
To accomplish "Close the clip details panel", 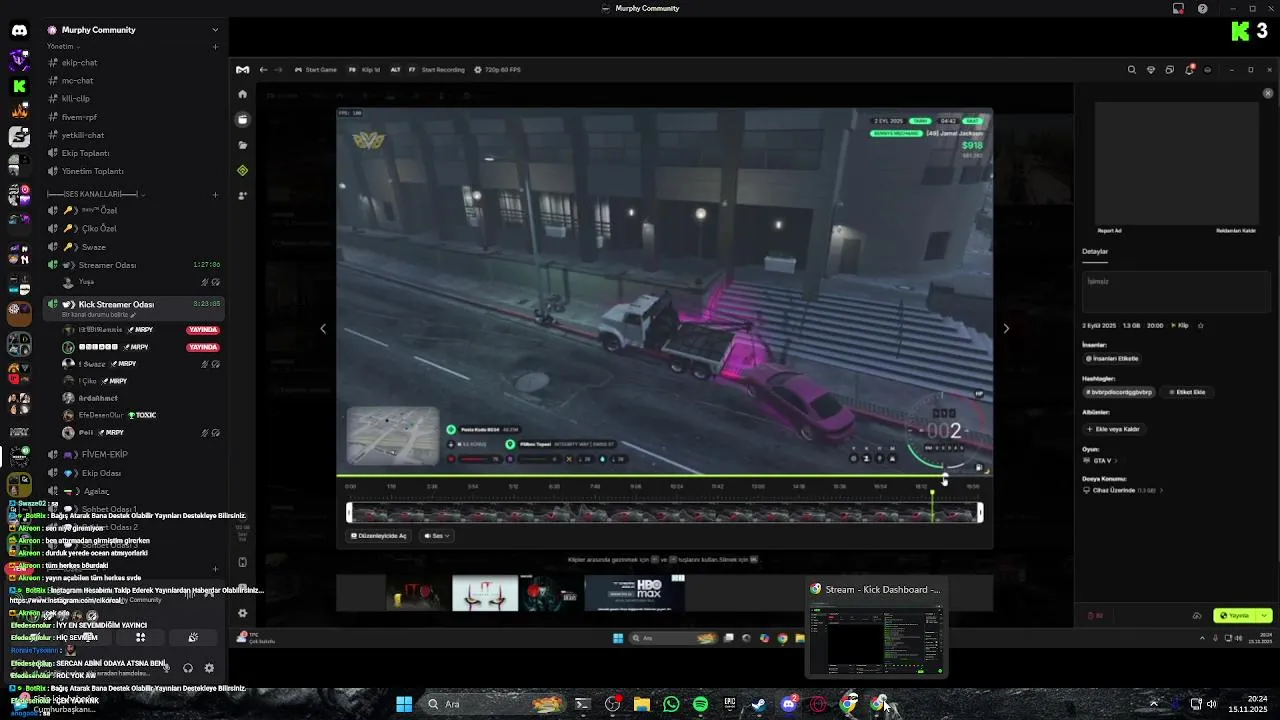I will [x=1268, y=93].
